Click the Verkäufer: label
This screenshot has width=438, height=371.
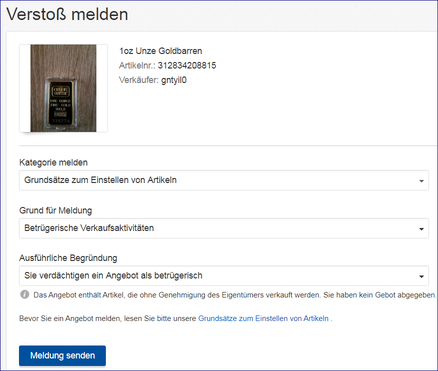[x=139, y=80]
